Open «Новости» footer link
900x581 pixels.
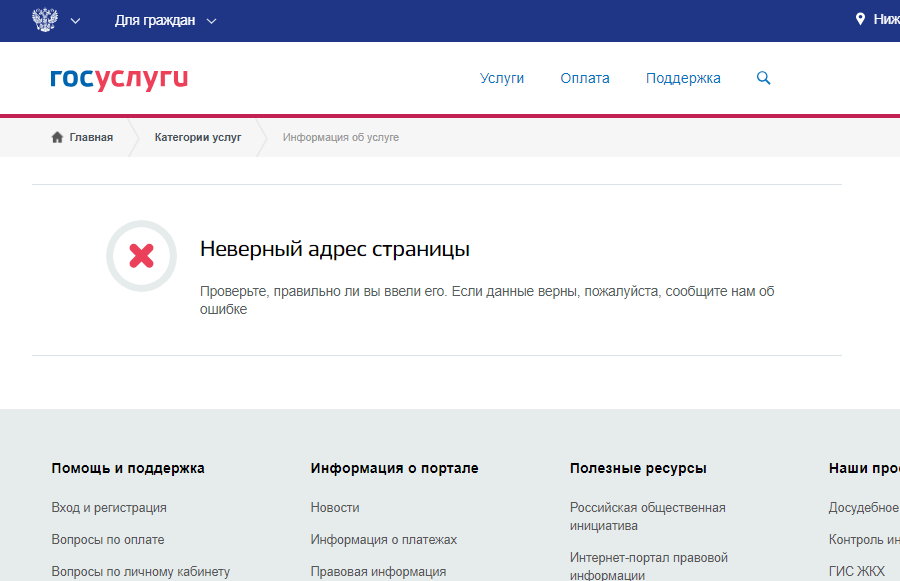pos(335,508)
